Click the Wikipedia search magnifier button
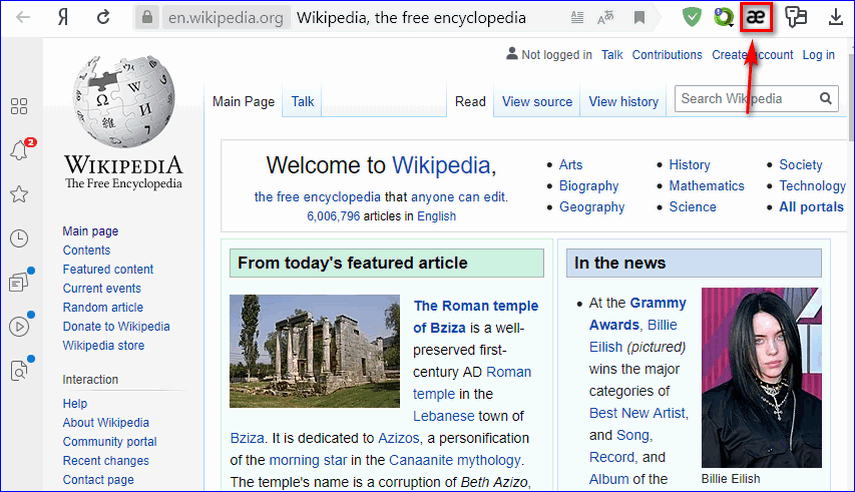The image size is (855, 492). (x=826, y=98)
